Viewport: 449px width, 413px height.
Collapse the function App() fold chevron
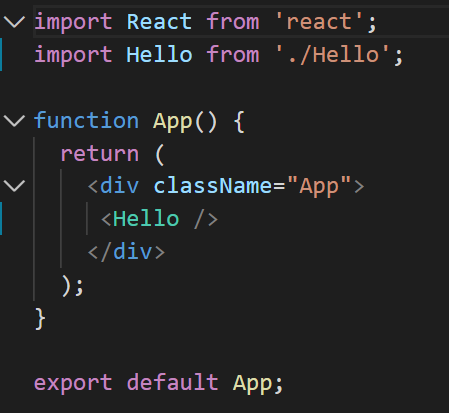[x=14, y=120]
